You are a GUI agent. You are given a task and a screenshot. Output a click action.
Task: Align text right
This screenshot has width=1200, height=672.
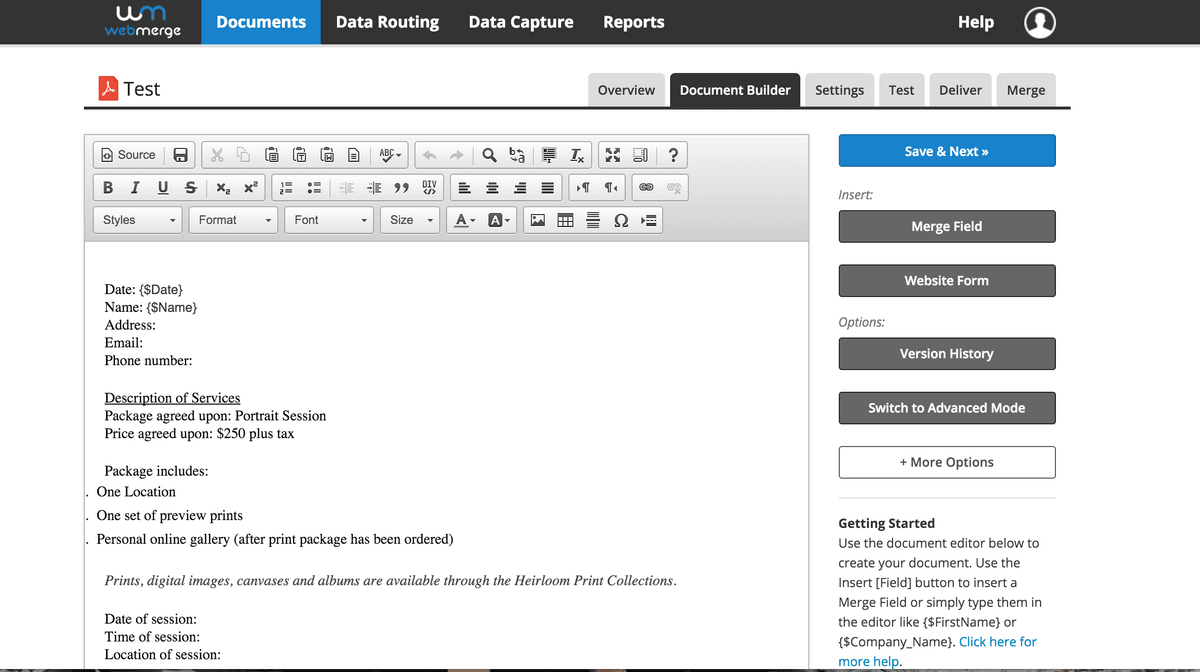pyautogui.click(x=520, y=187)
